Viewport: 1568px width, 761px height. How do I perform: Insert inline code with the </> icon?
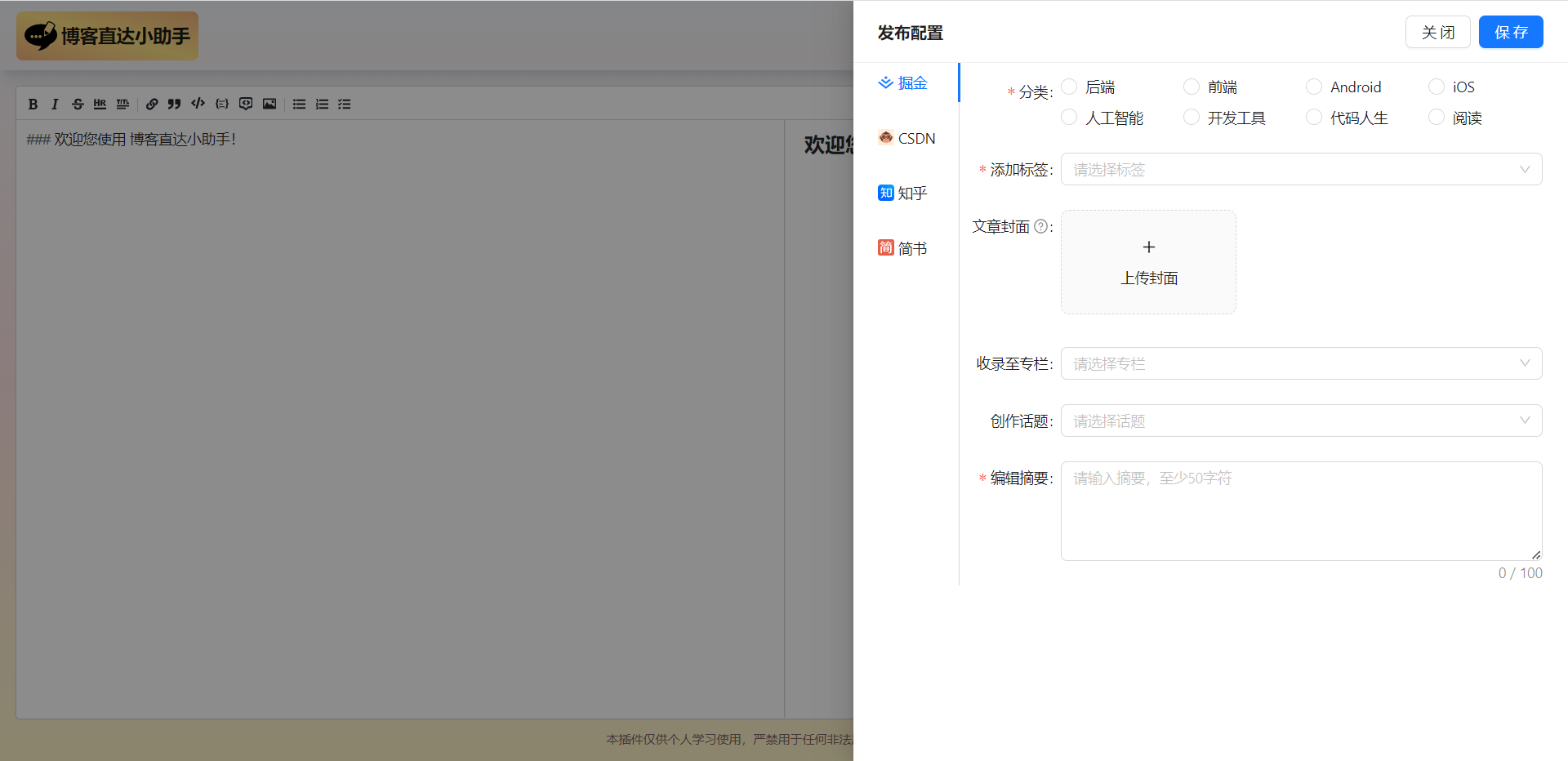pos(198,104)
